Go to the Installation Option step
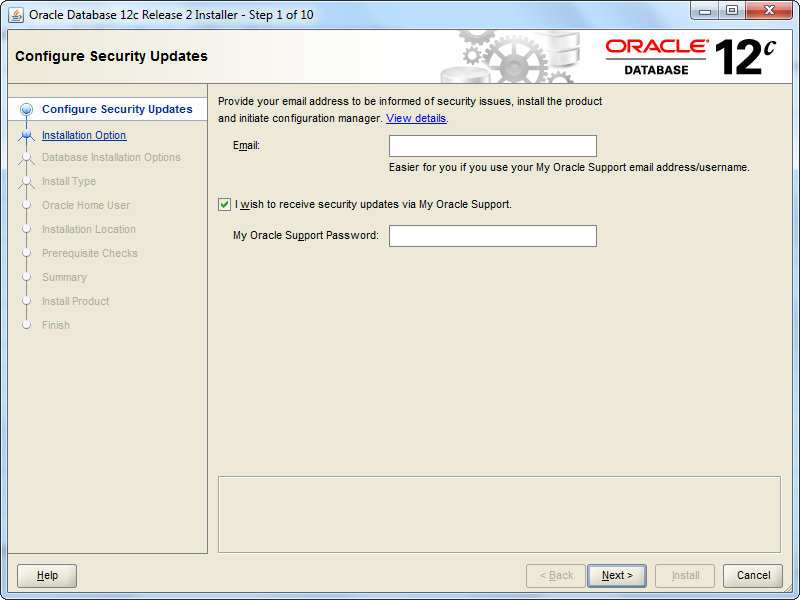The height and width of the screenshot is (600, 800). click(x=84, y=135)
